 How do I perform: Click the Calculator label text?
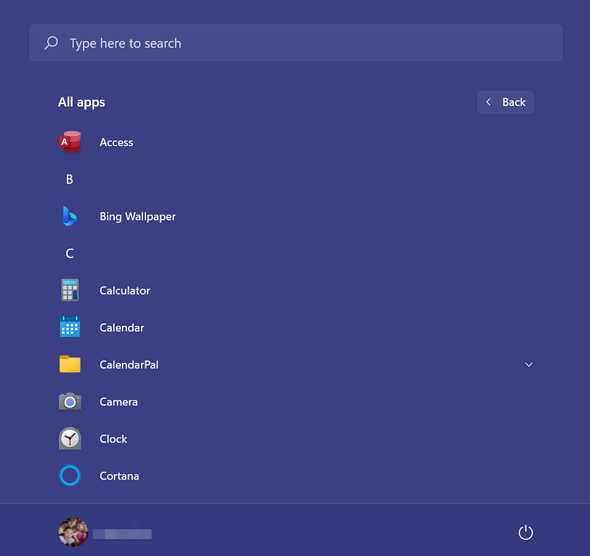[125, 290]
